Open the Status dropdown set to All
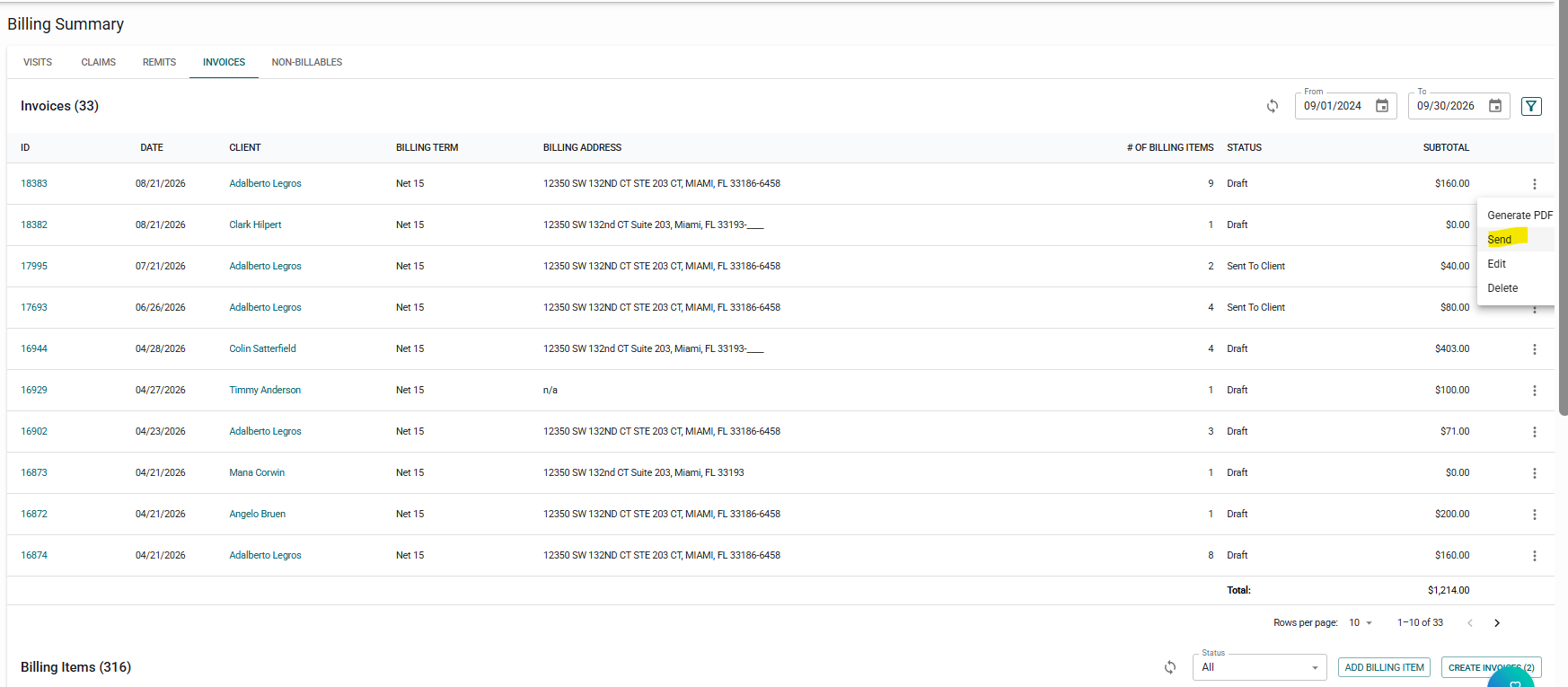1568x687 pixels. click(x=1260, y=667)
